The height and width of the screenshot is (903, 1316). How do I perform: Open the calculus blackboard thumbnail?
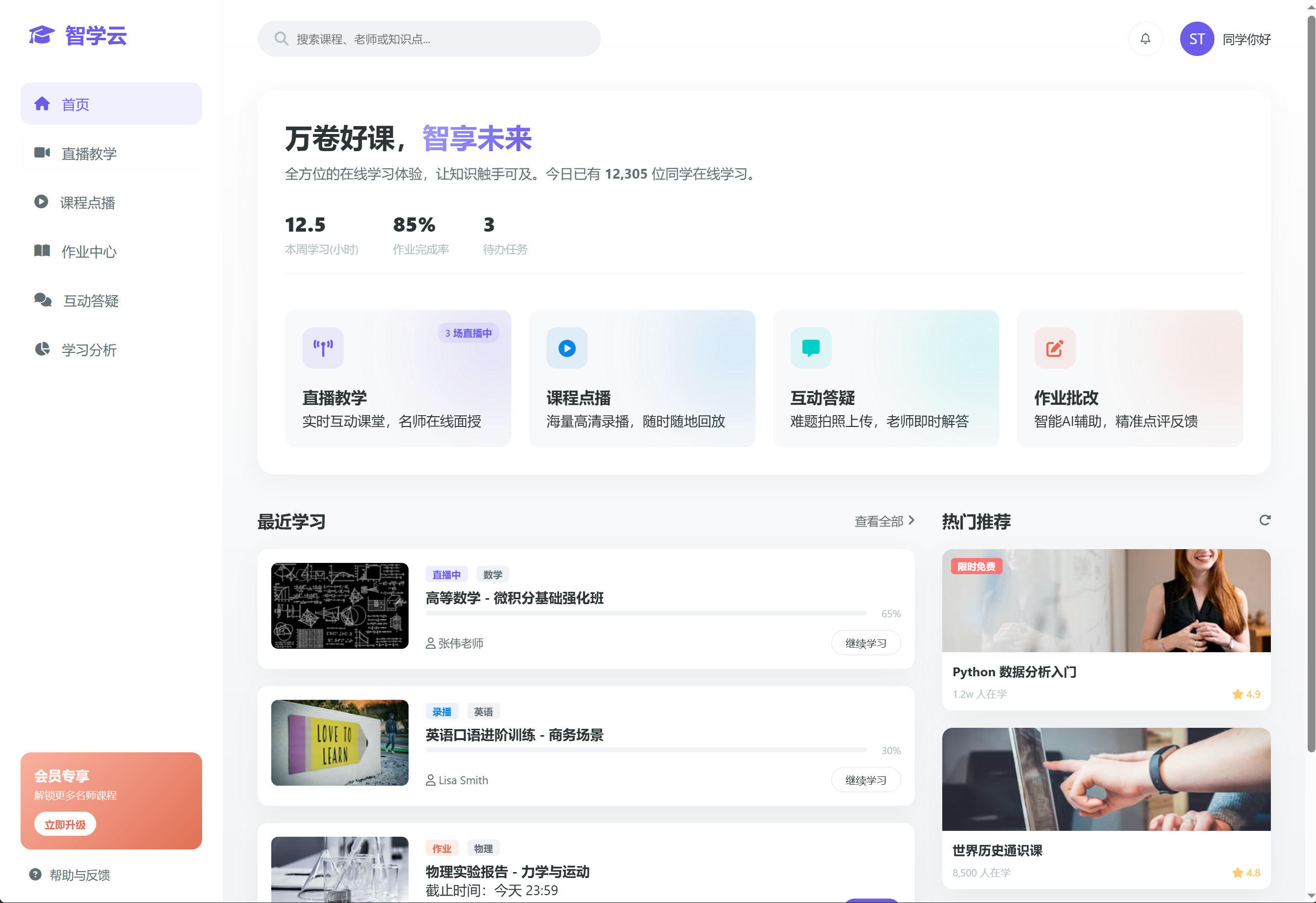[340, 606]
